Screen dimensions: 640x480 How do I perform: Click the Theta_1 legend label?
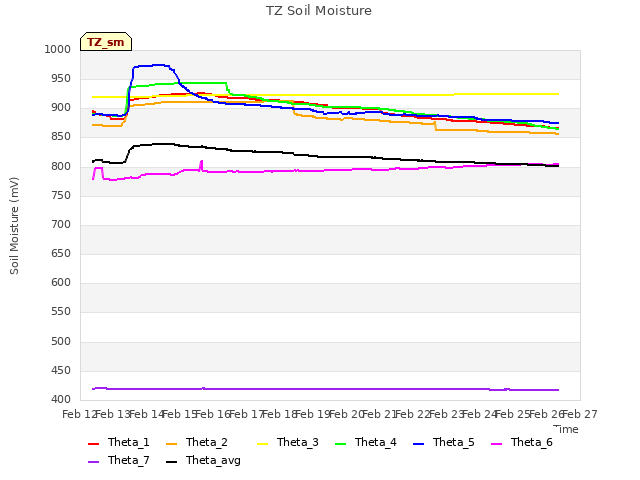[129, 442]
